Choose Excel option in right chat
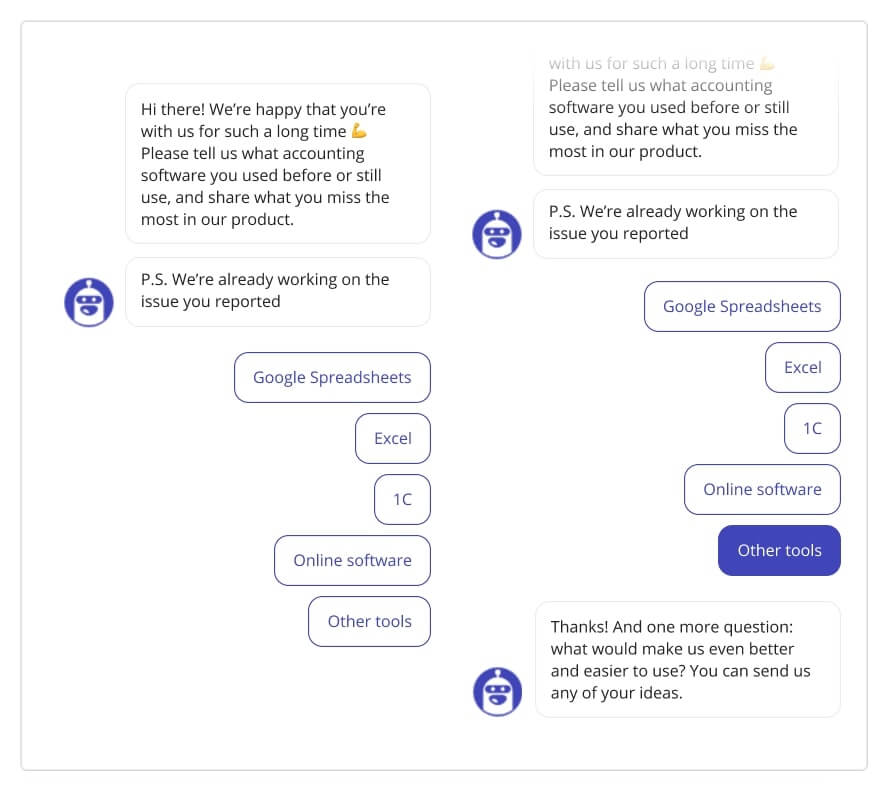Screen dimensions: 885x788 (803, 367)
